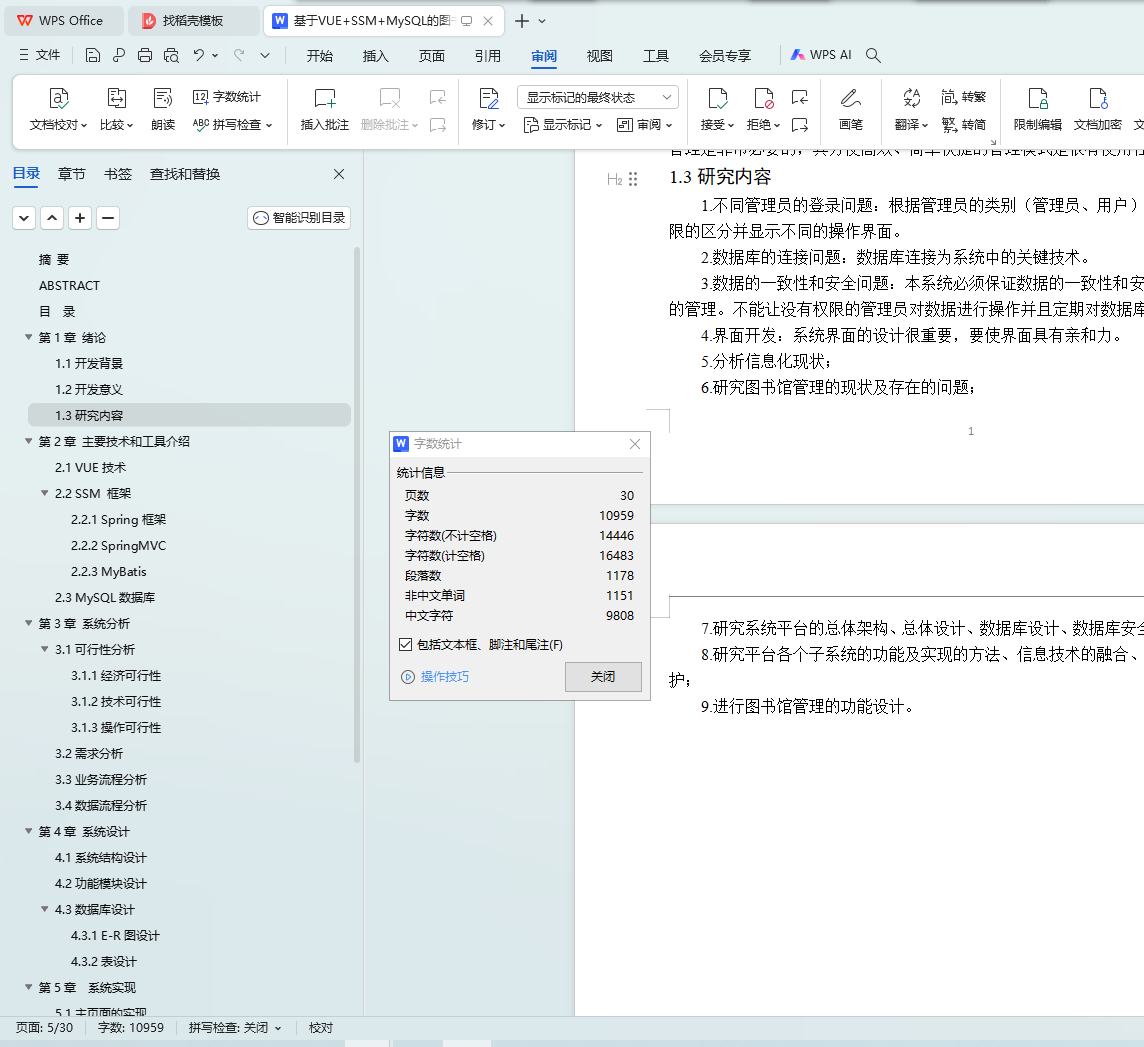
Task: Switch to the 插入 ribbon tab
Action: [376, 55]
